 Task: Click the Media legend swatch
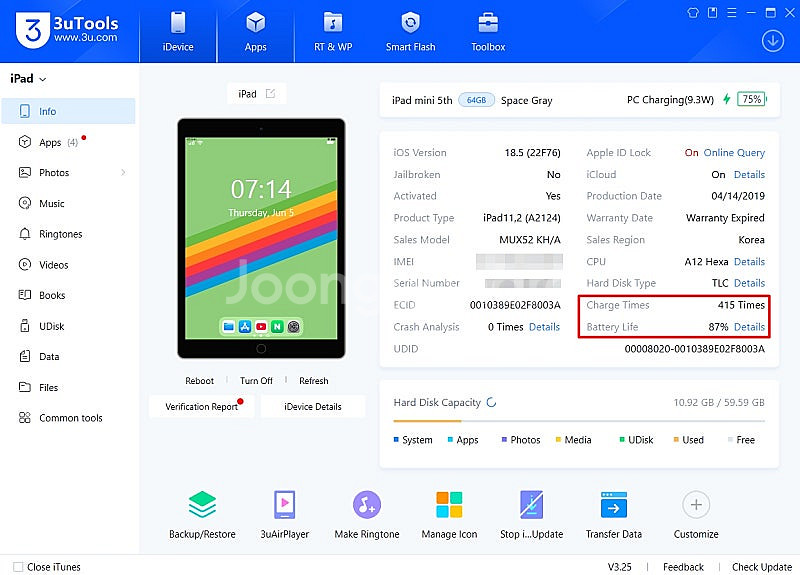[x=558, y=439]
